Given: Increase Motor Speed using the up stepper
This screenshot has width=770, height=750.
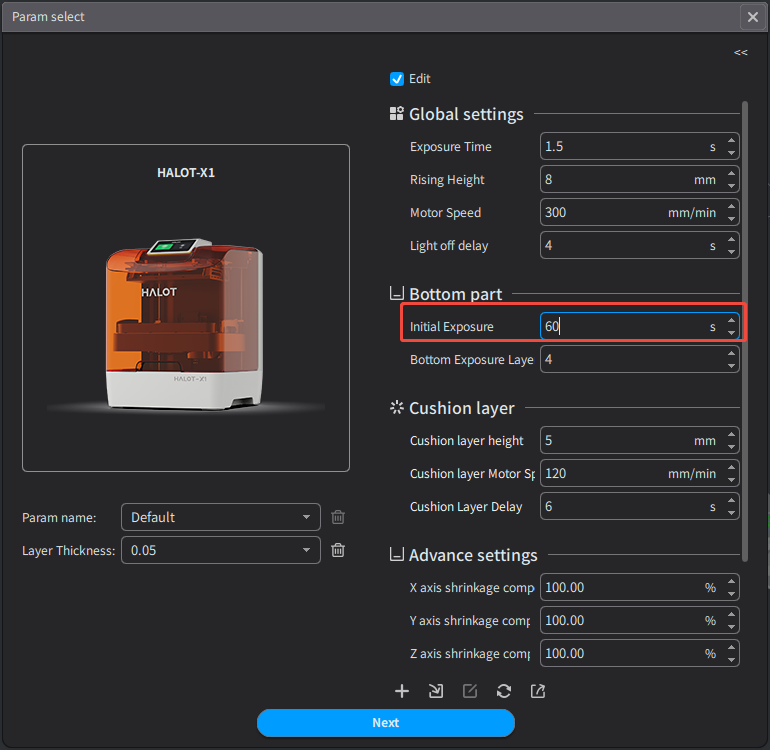Looking at the screenshot, I should [x=732, y=207].
